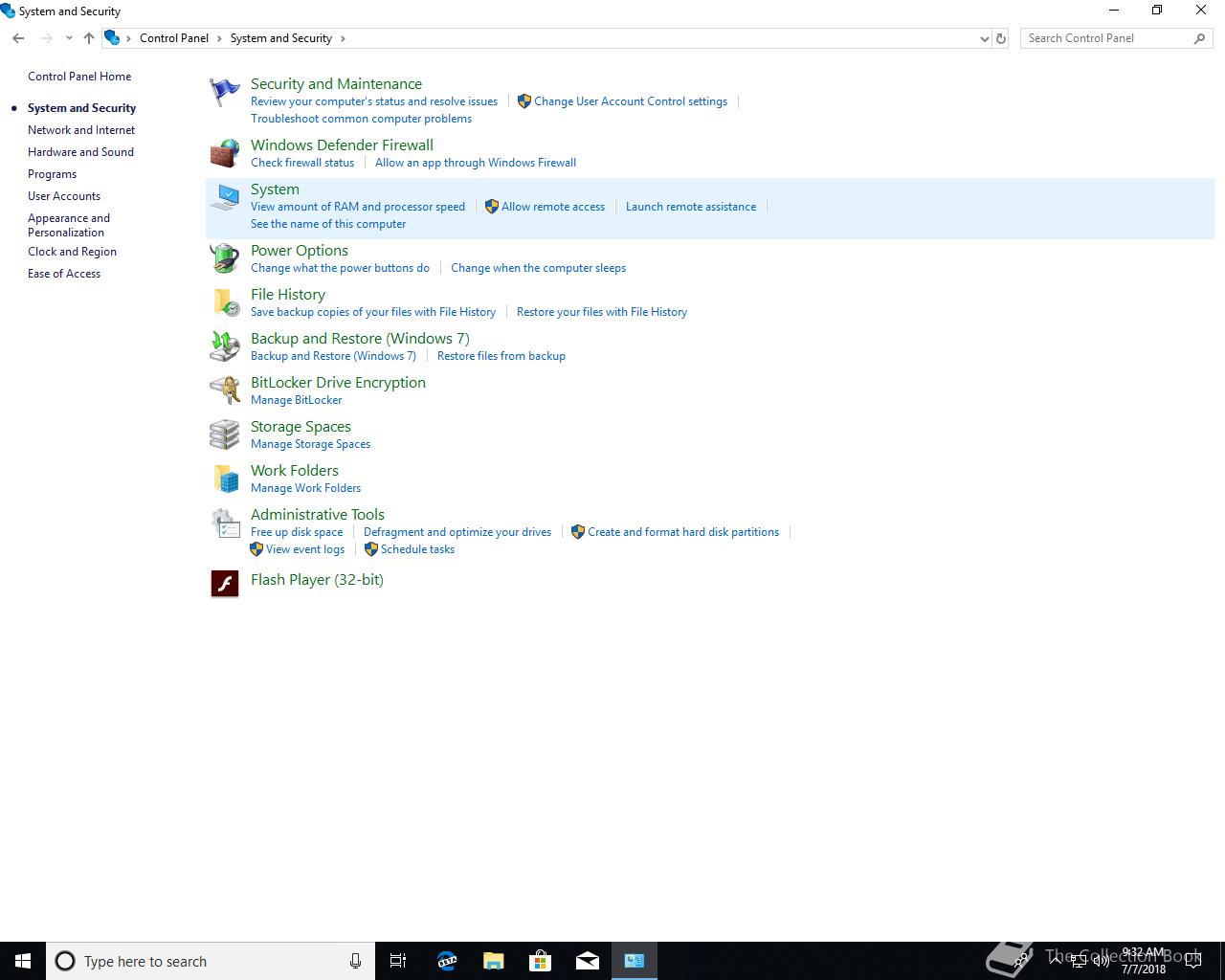1225x980 pixels.
Task: Click Allow an app through Windows Firewall
Action: point(476,163)
